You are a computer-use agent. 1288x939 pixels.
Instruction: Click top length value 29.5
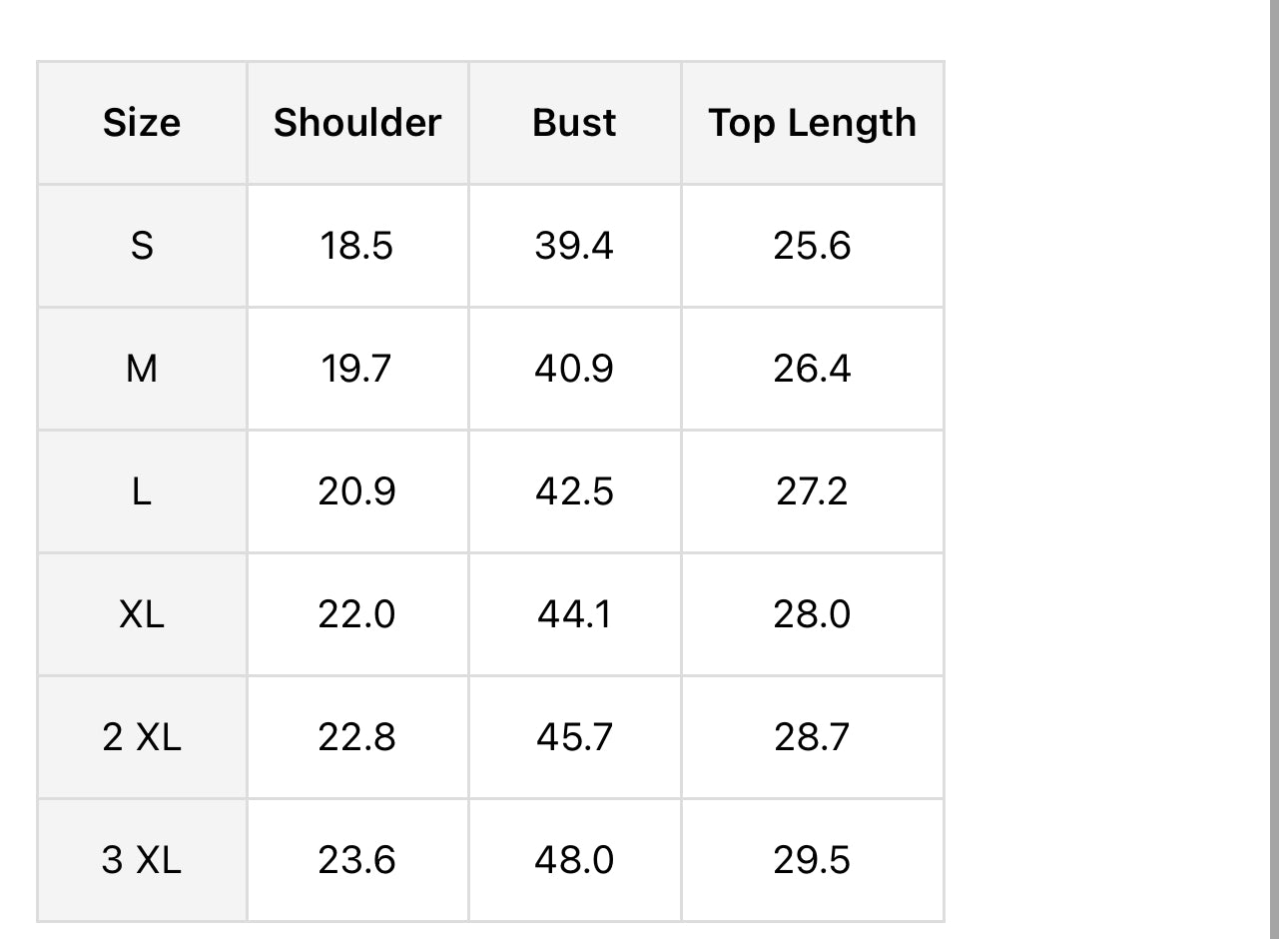[x=812, y=860]
